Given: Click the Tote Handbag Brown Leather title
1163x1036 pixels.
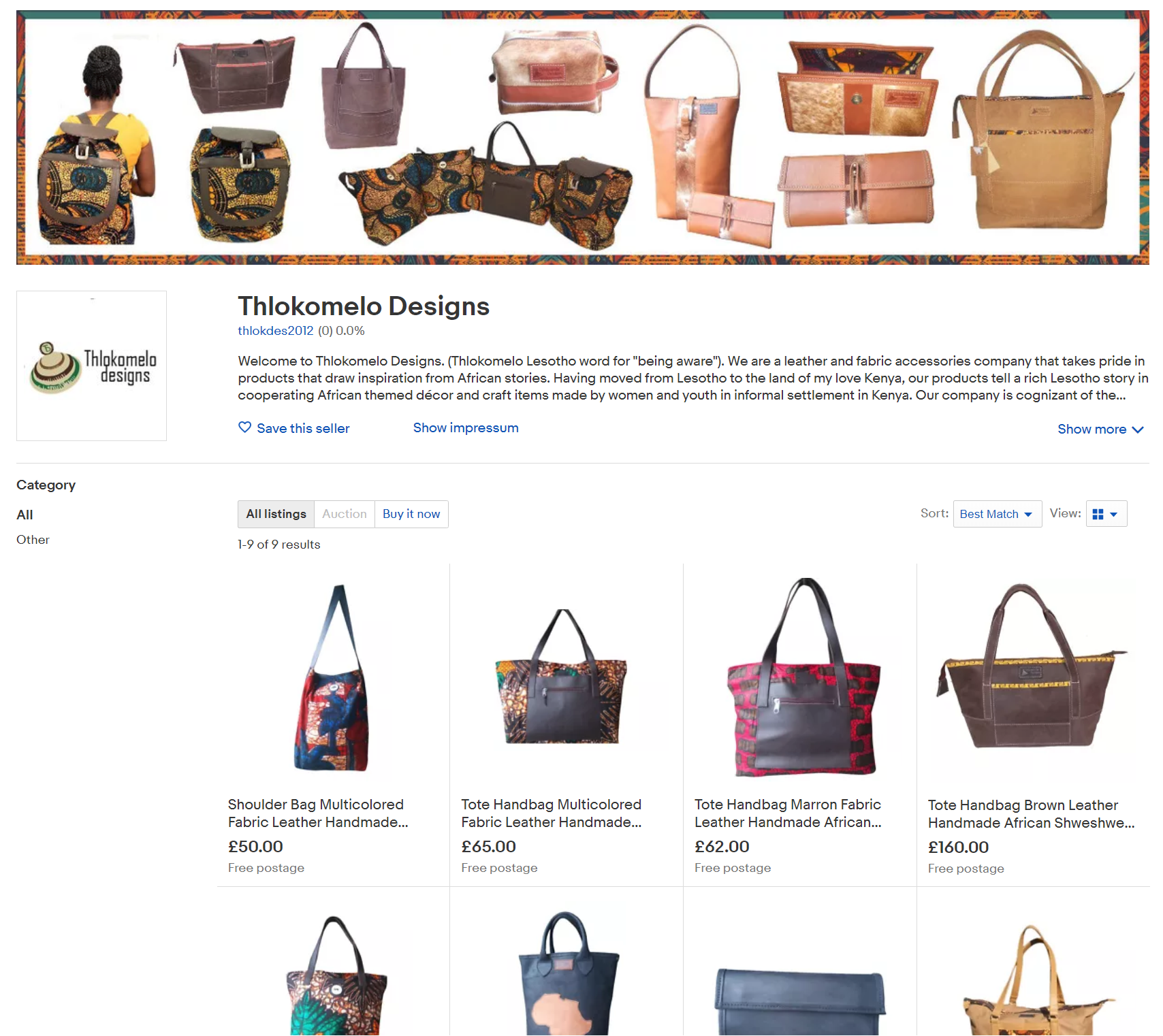Looking at the screenshot, I should pyautogui.click(x=1031, y=814).
